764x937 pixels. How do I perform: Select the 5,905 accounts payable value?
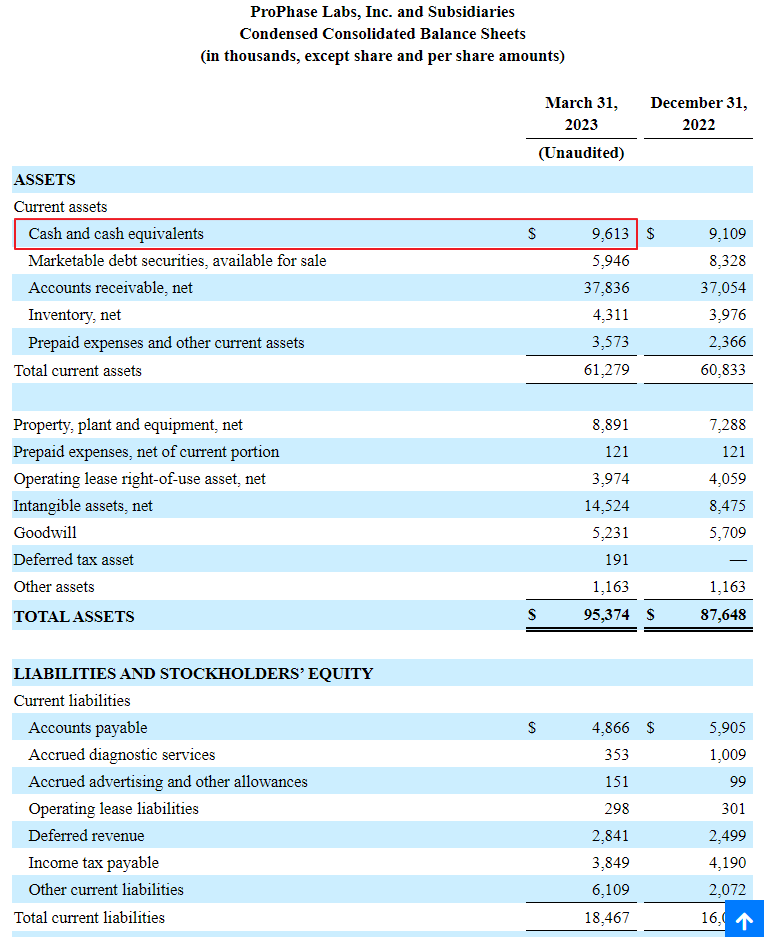[x=728, y=728]
